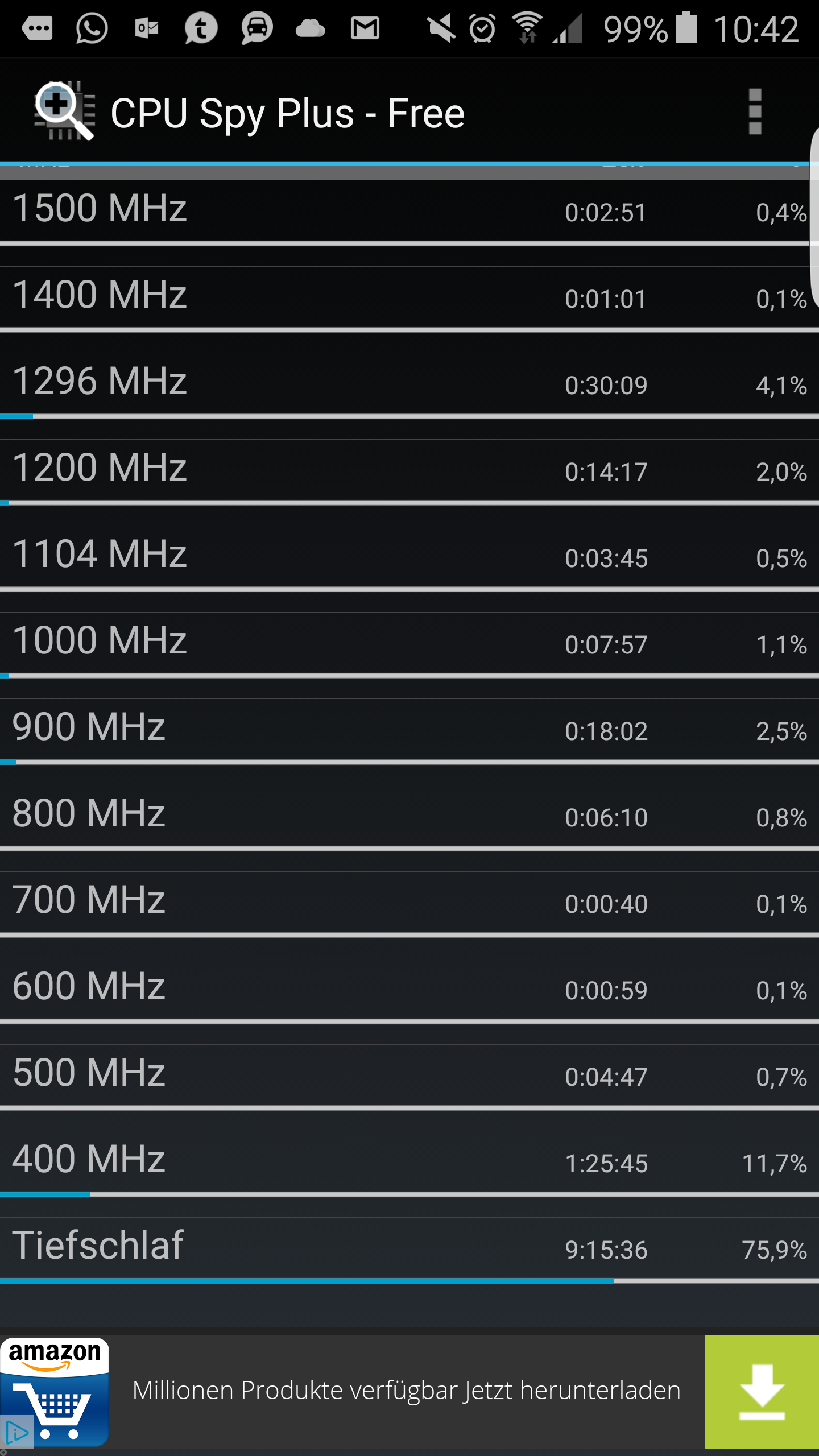Tap the Amazon shopping cart logo

click(x=55, y=1391)
